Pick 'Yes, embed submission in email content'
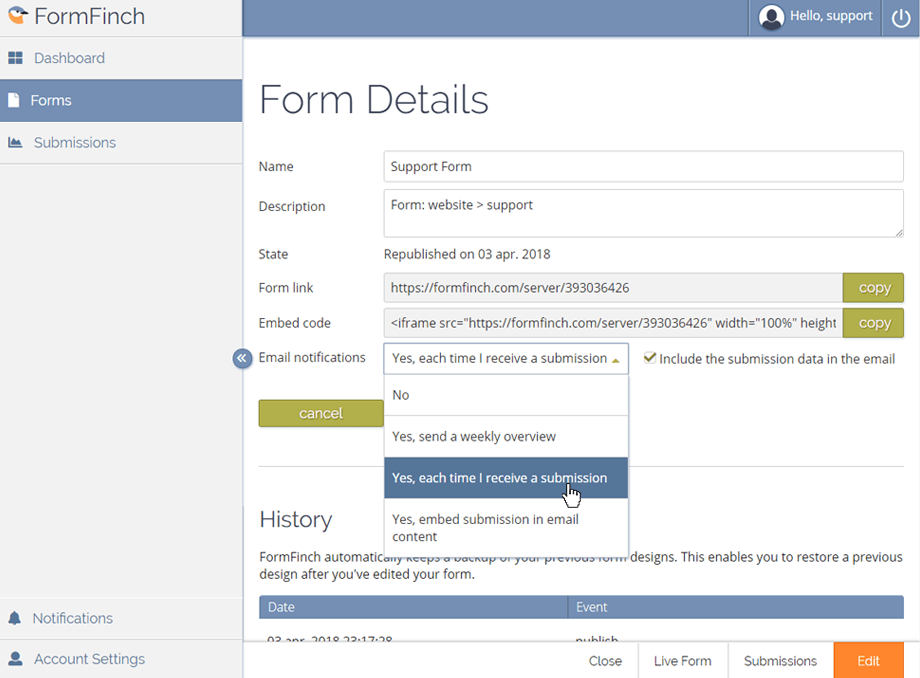 click(x=506, y=527)
